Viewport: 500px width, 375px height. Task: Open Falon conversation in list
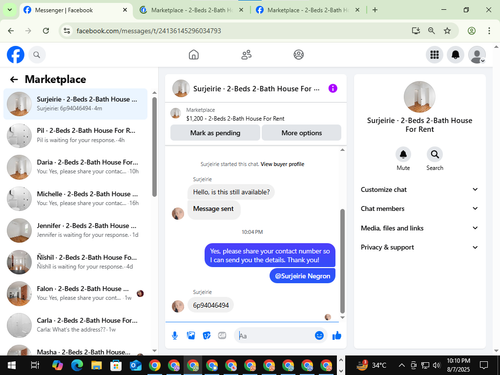75,293
